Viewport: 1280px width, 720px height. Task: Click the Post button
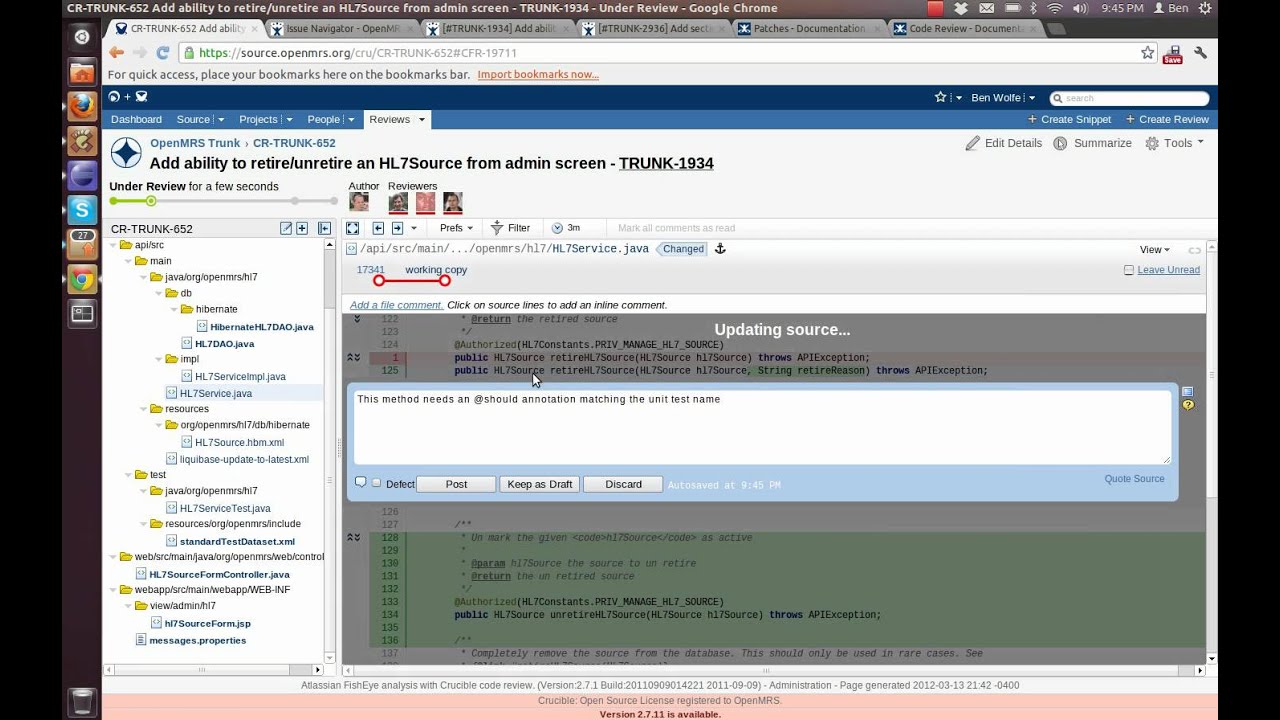tap(456, 484)
